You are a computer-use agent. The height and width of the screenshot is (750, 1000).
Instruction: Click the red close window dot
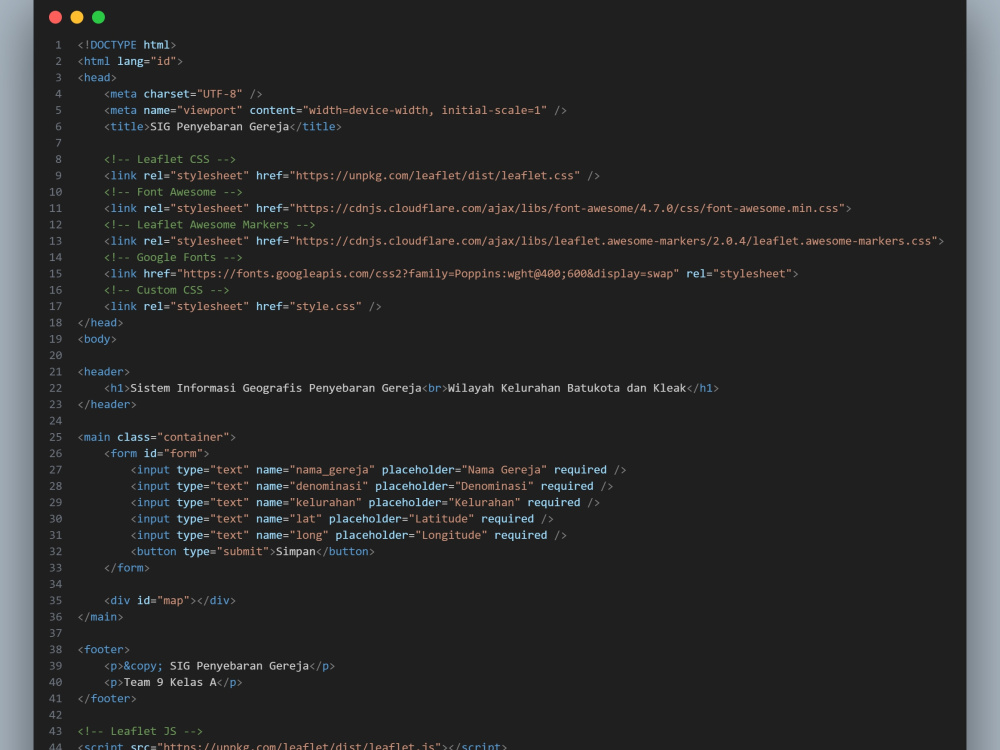[x=55, y=17]
